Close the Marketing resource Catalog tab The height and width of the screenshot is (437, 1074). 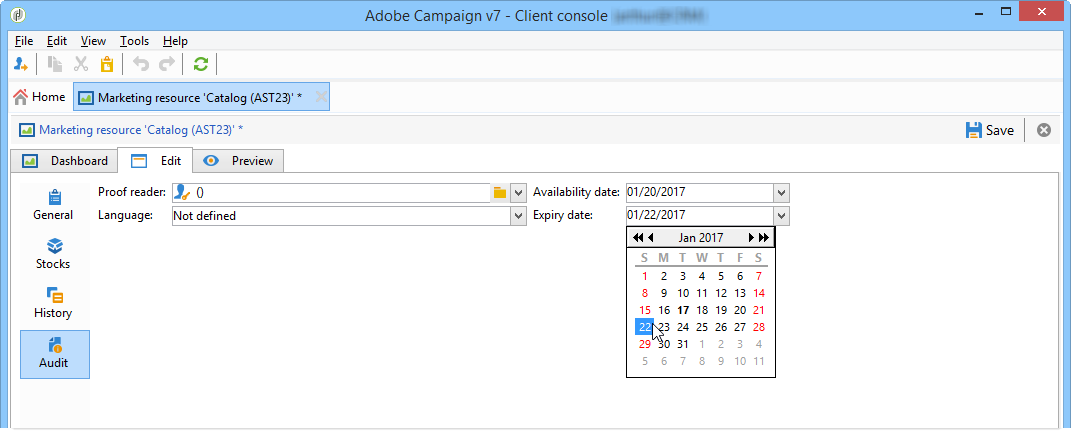320,97
